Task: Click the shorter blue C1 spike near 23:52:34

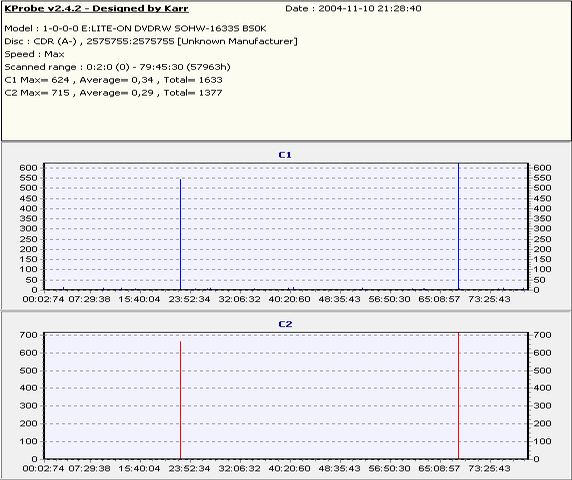Action: coord(180,234)
